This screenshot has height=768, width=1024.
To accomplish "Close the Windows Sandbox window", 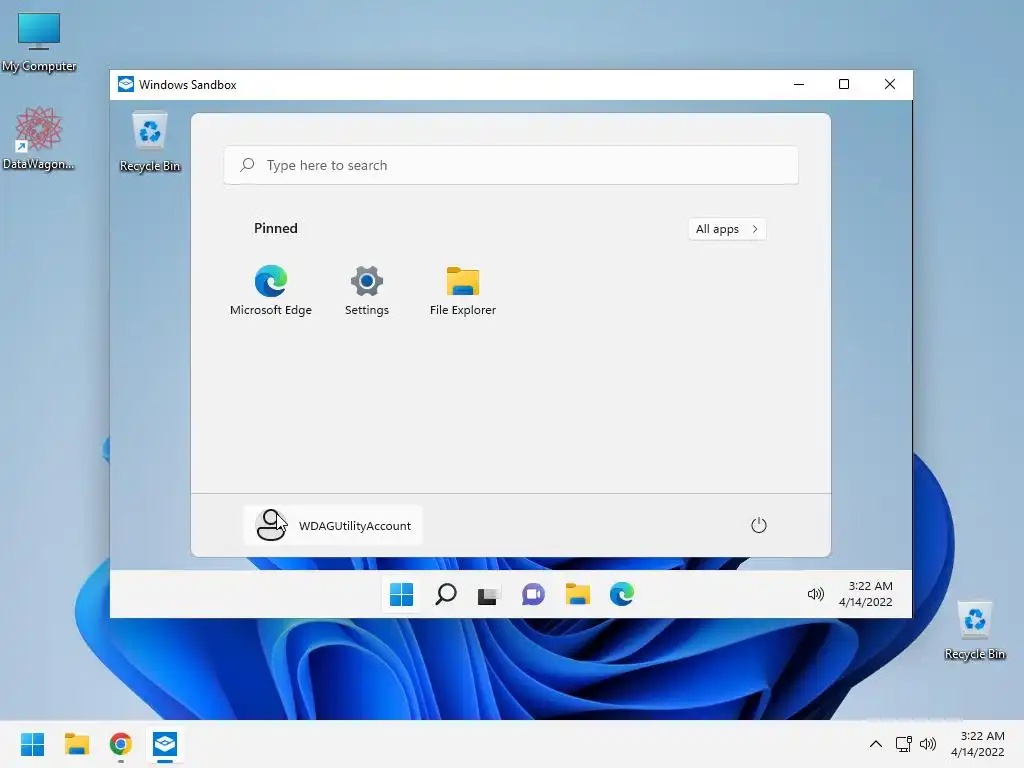I will click(x=889, y=84).
